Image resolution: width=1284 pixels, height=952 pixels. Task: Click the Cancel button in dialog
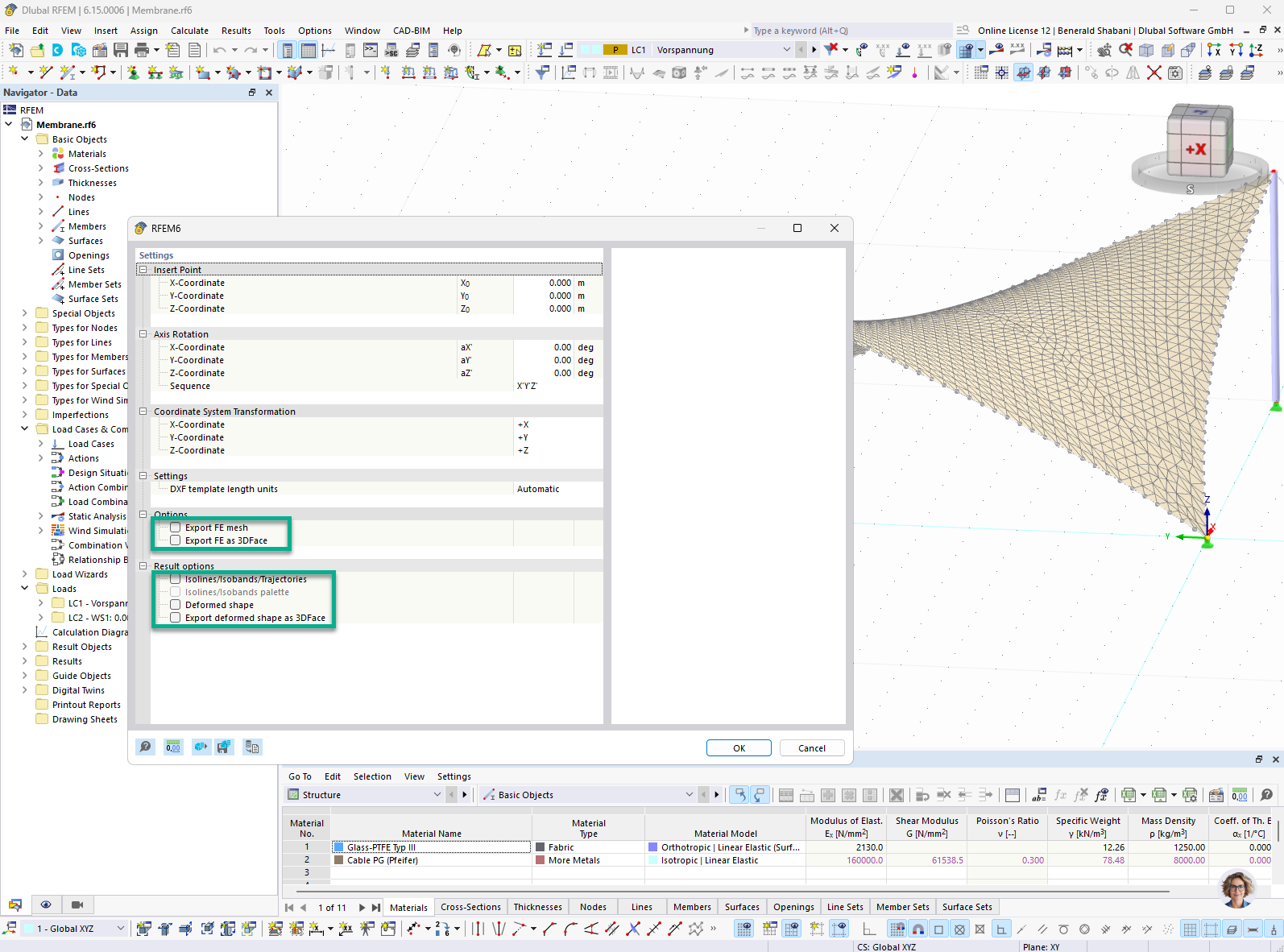click(811, 748)
